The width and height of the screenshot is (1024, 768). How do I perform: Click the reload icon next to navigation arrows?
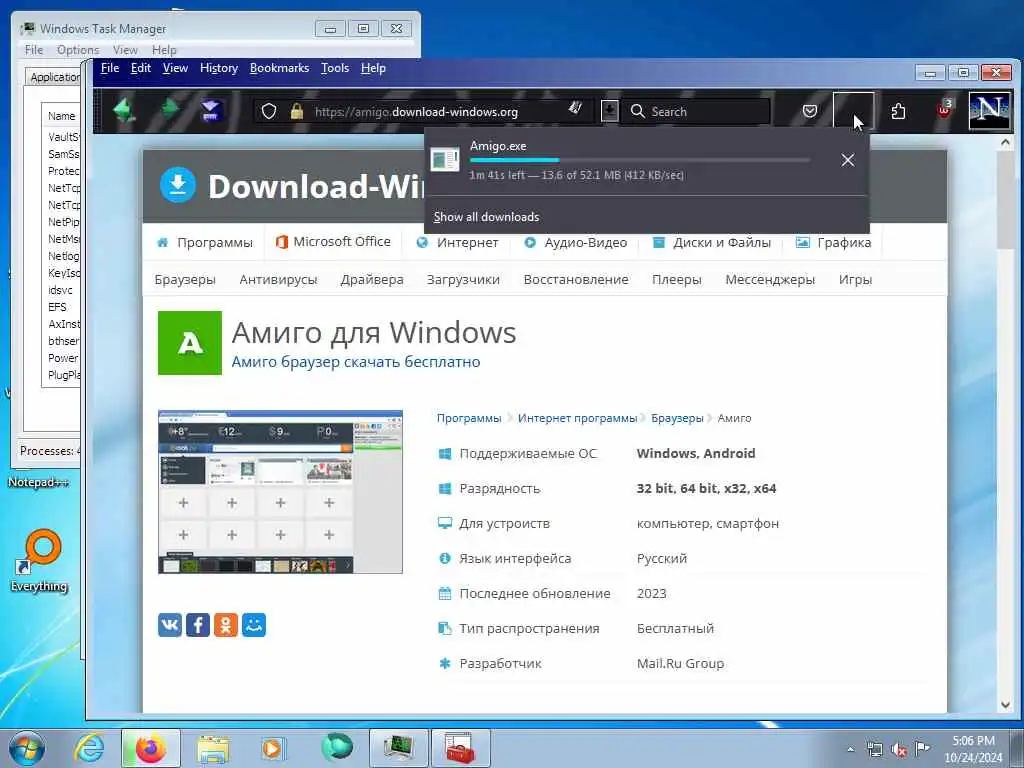coord(210,110)
